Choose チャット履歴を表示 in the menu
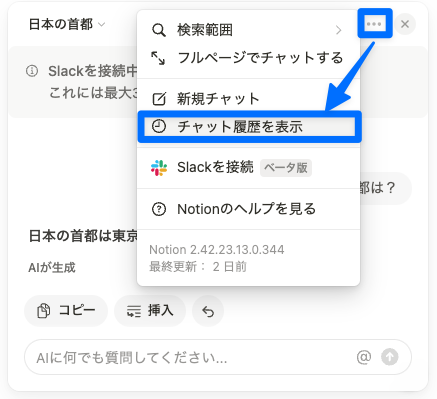Image resolution: width=437 pixels, height=399 pixels. [249, 127]
